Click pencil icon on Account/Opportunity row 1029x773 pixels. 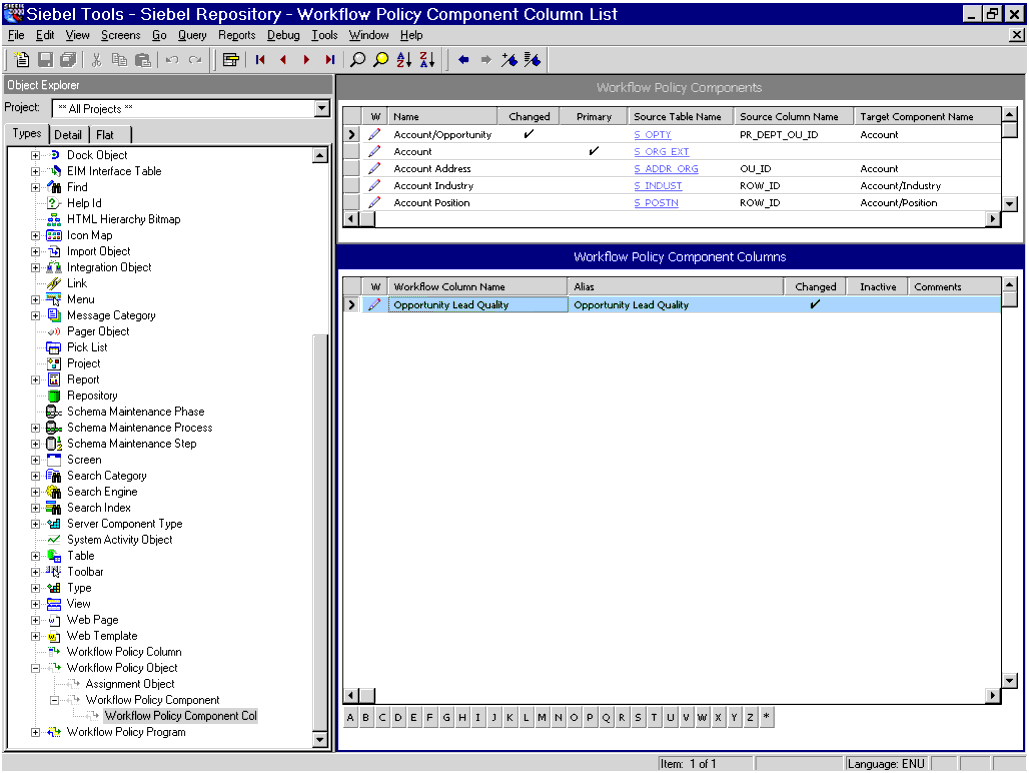[374, 134]
